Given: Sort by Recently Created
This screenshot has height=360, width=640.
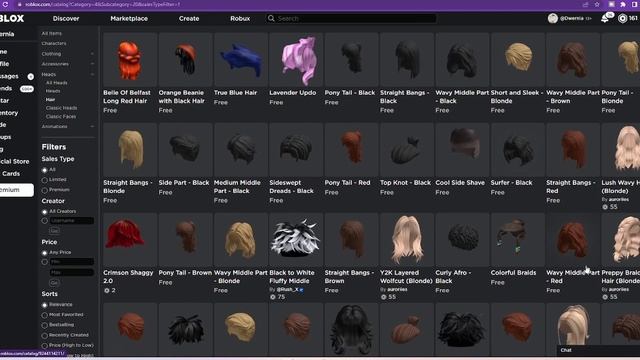Looking at the screenshot, I should 44,336.
